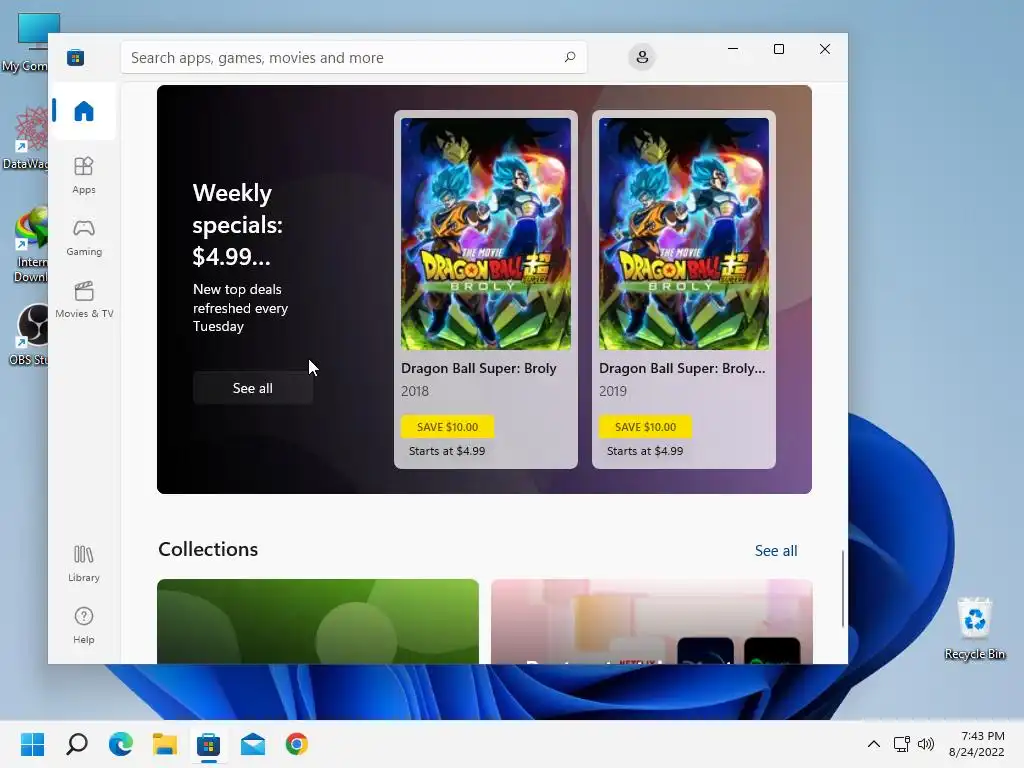Click the Microsoft Store logo icon
The image size is (1024, 768).
point(76,57)
